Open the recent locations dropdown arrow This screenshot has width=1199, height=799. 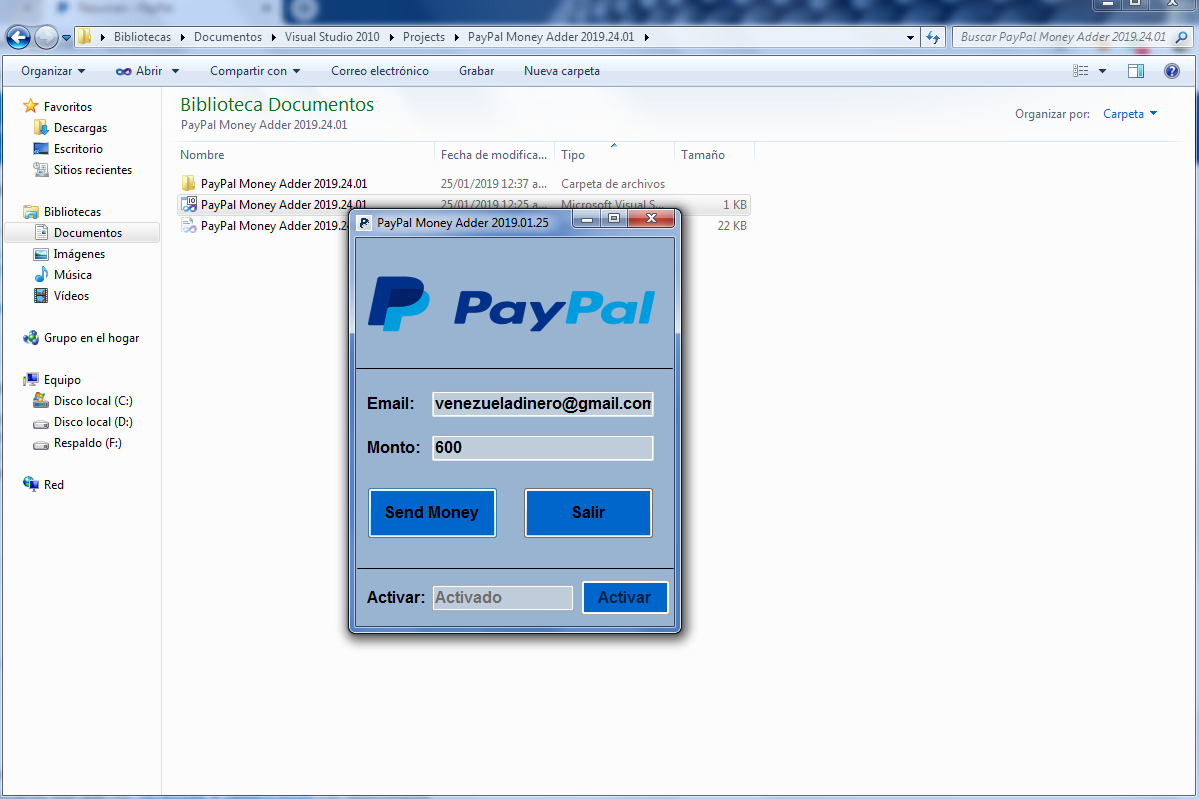[67, 37]
